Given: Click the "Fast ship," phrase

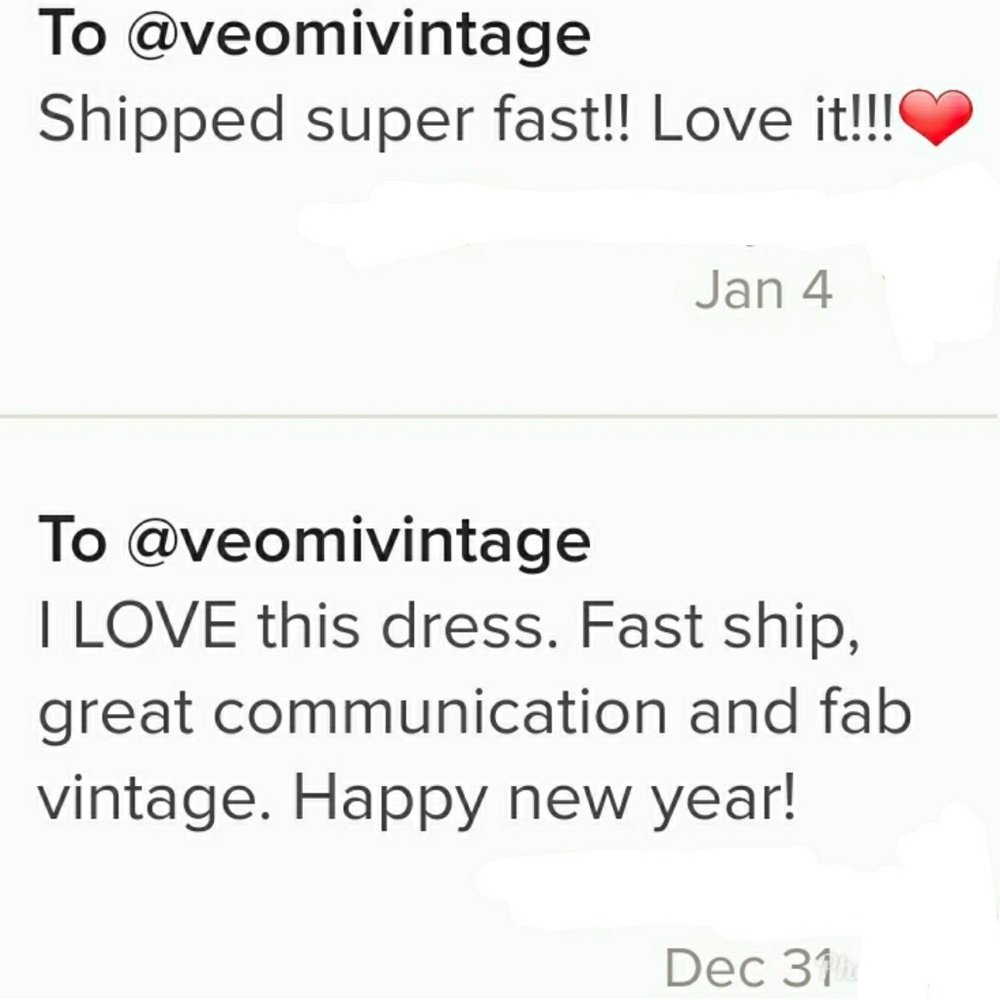Looking at the screenshot, I should (718, 627).
